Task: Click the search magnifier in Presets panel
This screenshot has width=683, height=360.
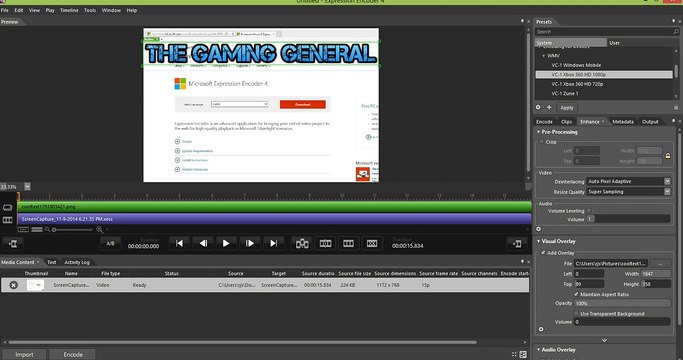Action: click(x=676, y=31)
